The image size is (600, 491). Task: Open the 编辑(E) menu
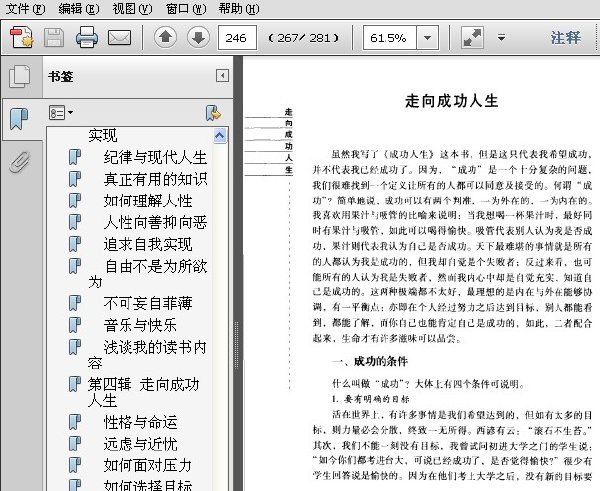79,8
